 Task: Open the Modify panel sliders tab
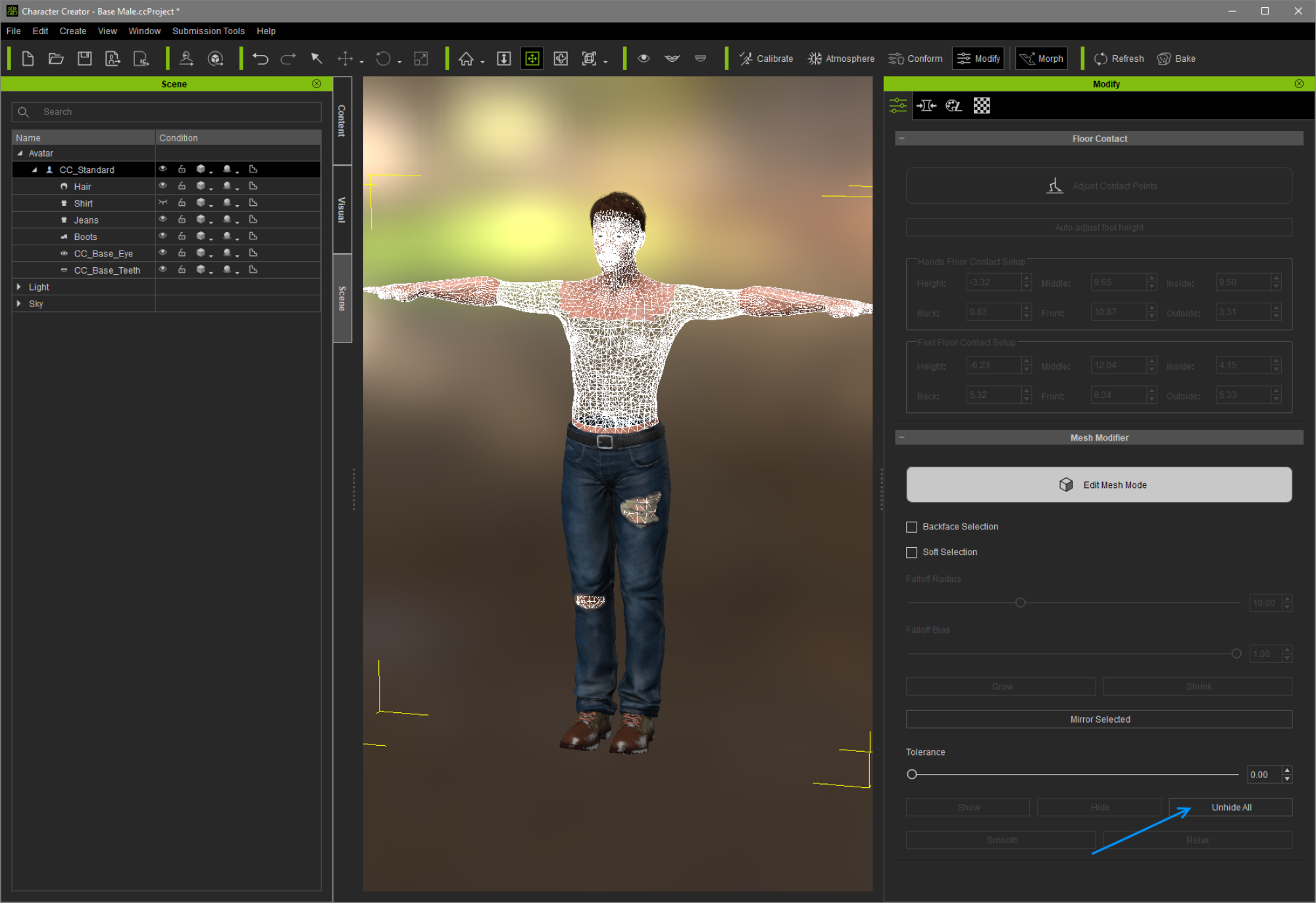coord(898,105)
